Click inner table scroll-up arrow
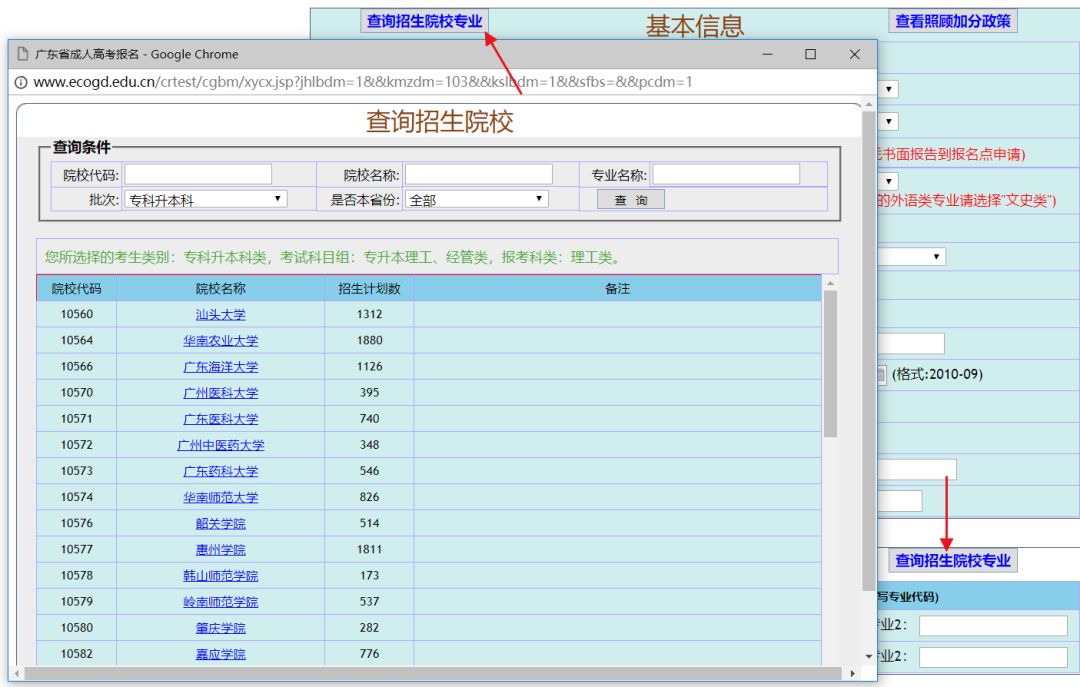 coord(831,283)
